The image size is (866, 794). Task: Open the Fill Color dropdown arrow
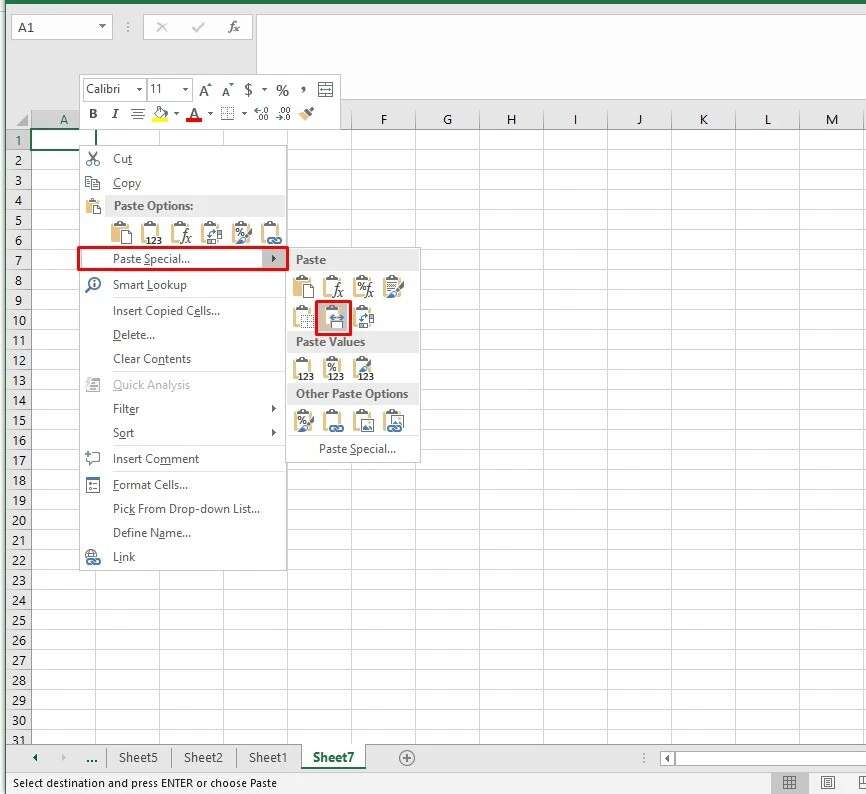coord(176,114)
